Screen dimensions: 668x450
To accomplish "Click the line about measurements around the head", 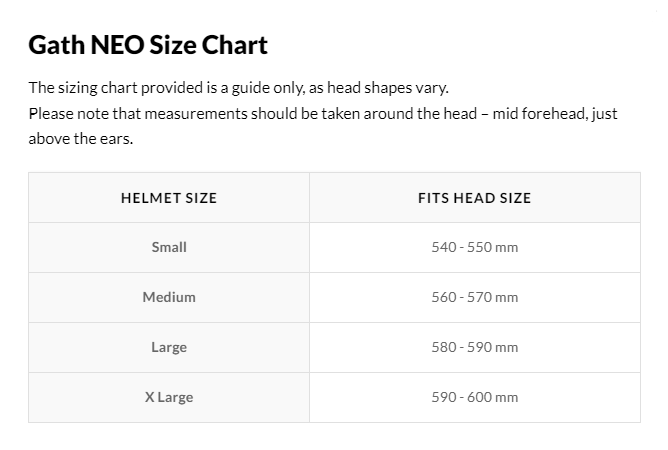I will [x=323, y=114].
